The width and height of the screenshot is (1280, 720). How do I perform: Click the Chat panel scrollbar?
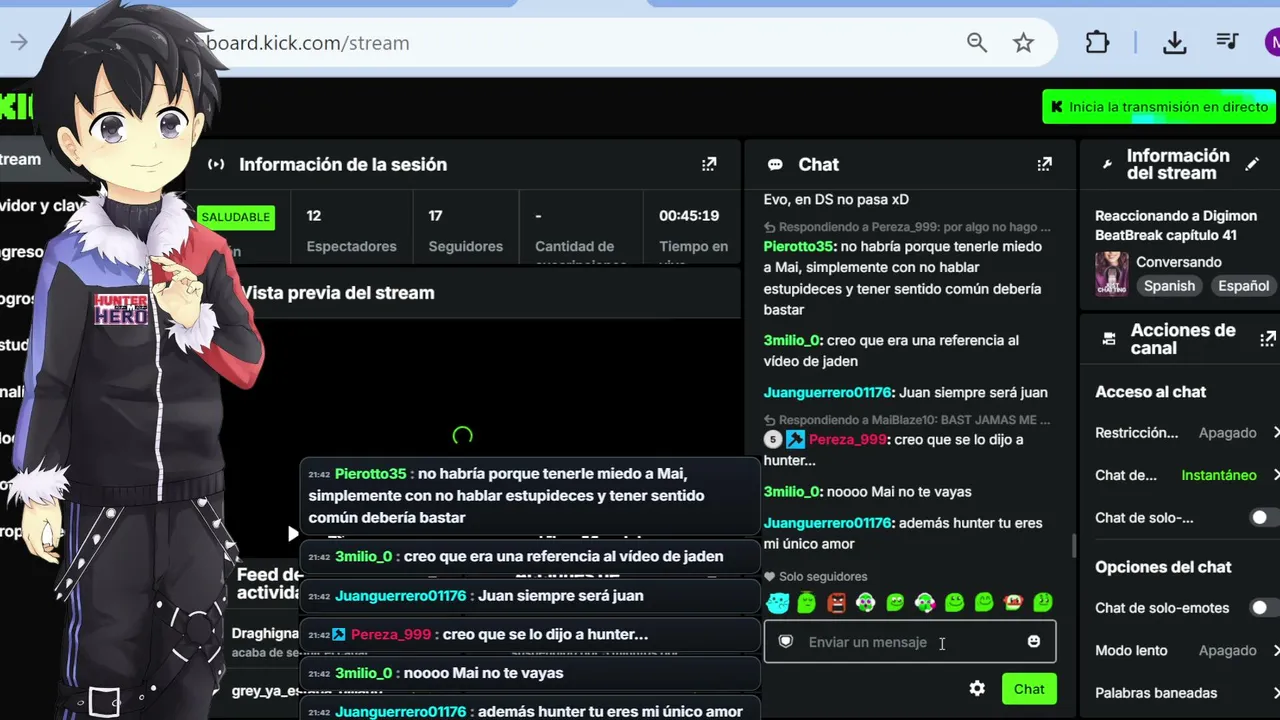tap(1074, 546)
